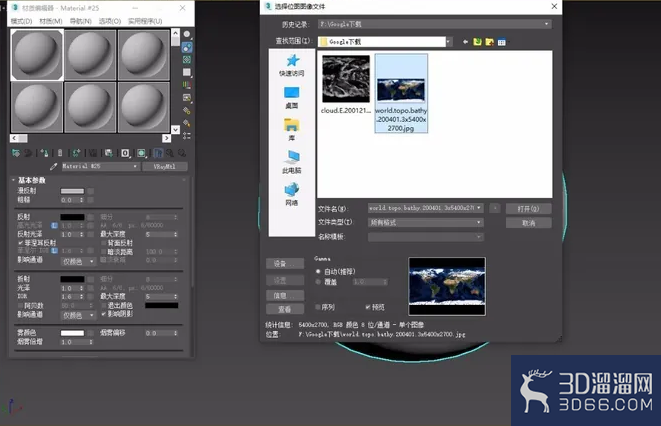Click the Background checker pattern icon
This screenshot has height=426, width=661.
pos(187,59)
